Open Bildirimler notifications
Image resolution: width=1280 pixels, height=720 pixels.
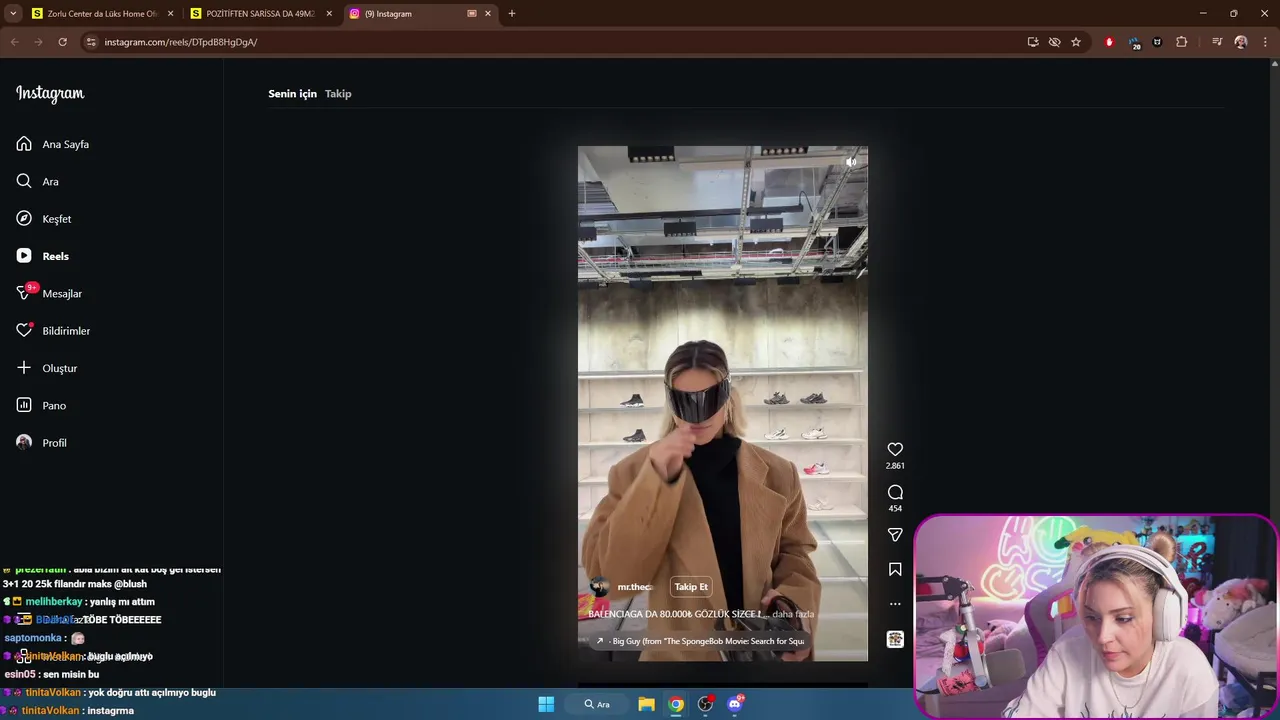[x=53, y=331]
